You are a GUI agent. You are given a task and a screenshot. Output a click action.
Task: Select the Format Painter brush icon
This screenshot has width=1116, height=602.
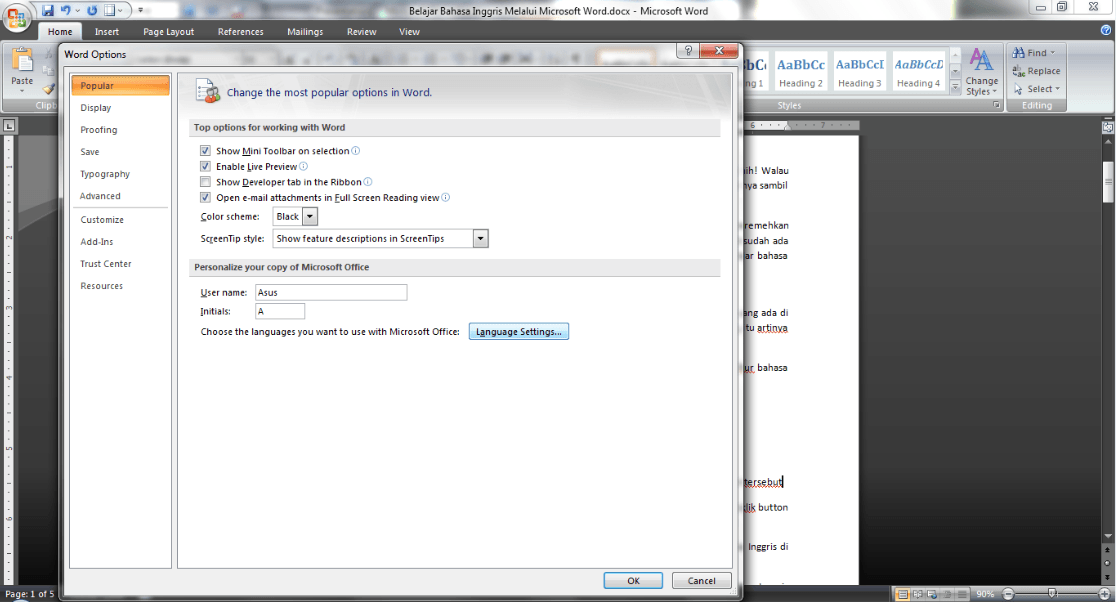(48, 90)
